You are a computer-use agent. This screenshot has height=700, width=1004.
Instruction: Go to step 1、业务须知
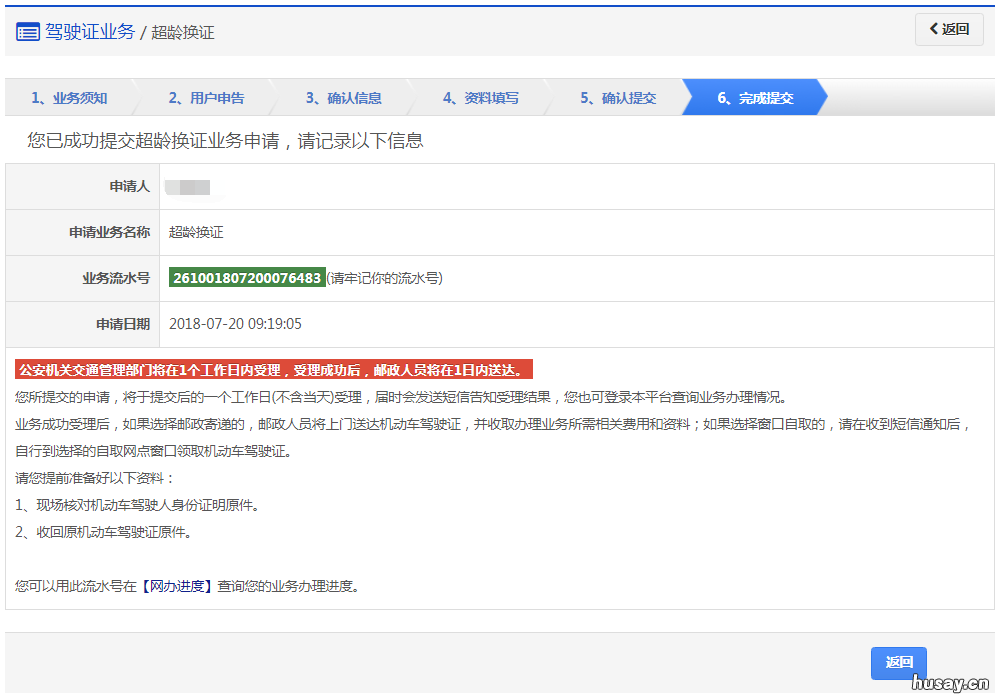pos(68,98)
